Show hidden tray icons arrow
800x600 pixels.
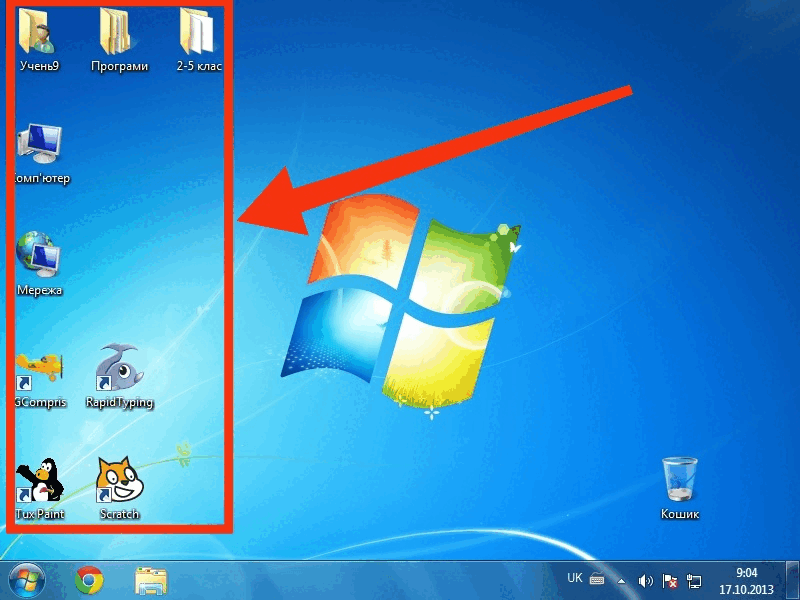pyautogui.click(x=621, y=581)
